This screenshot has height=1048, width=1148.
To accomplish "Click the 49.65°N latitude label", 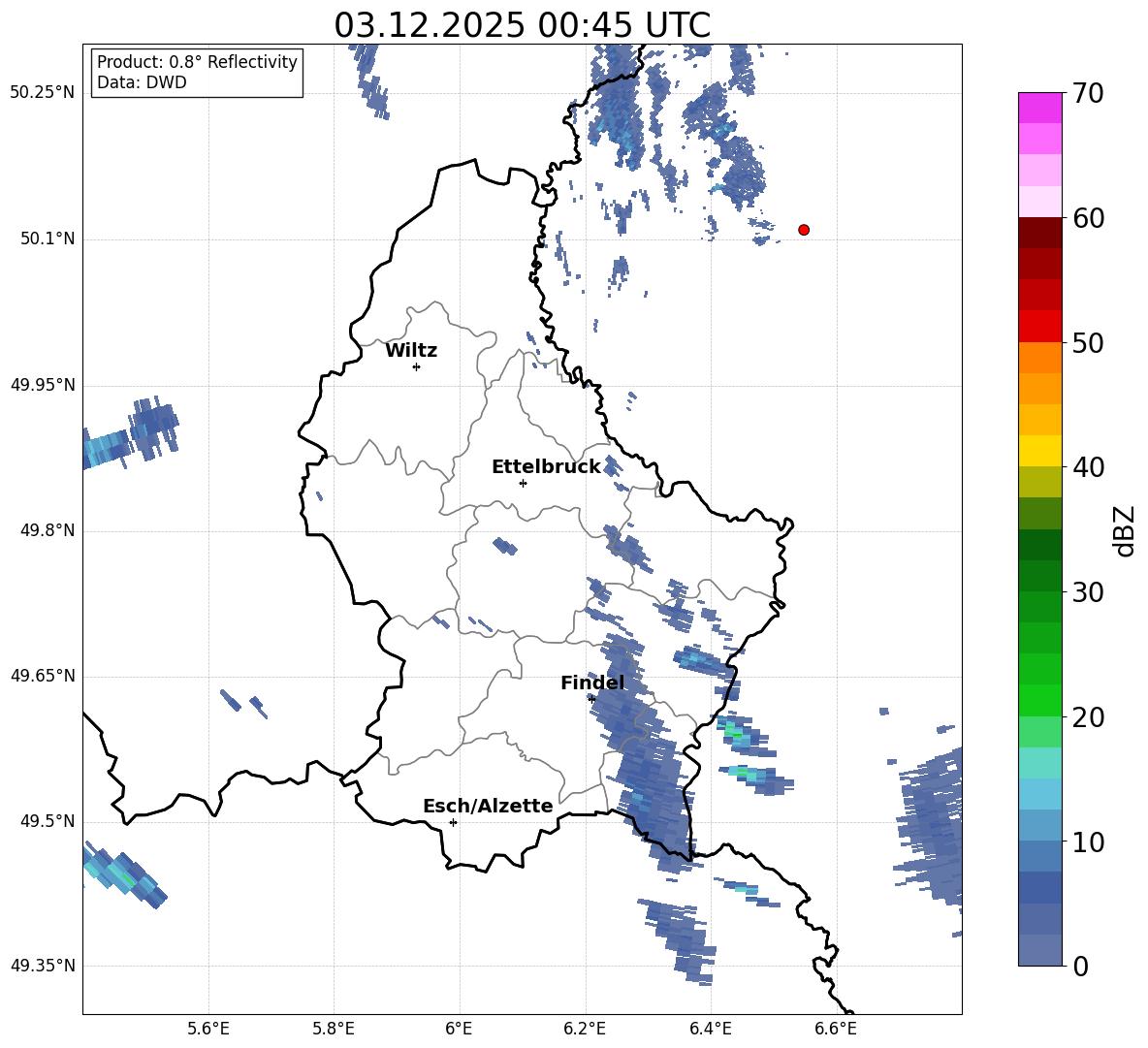I will [43, 676].
